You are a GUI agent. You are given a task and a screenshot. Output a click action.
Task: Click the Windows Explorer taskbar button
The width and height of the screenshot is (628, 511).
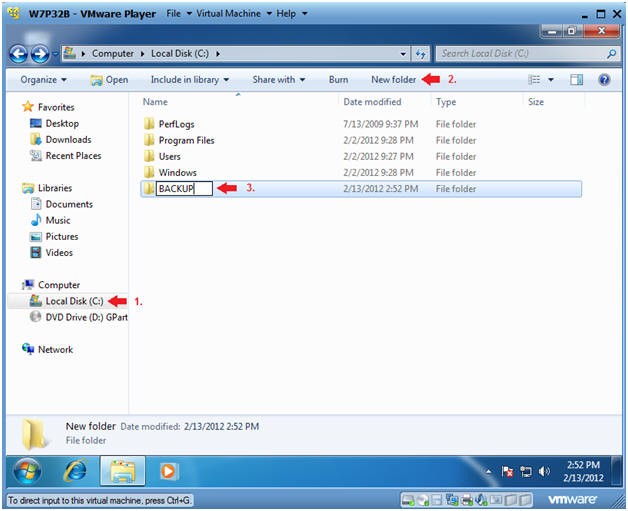123,471
